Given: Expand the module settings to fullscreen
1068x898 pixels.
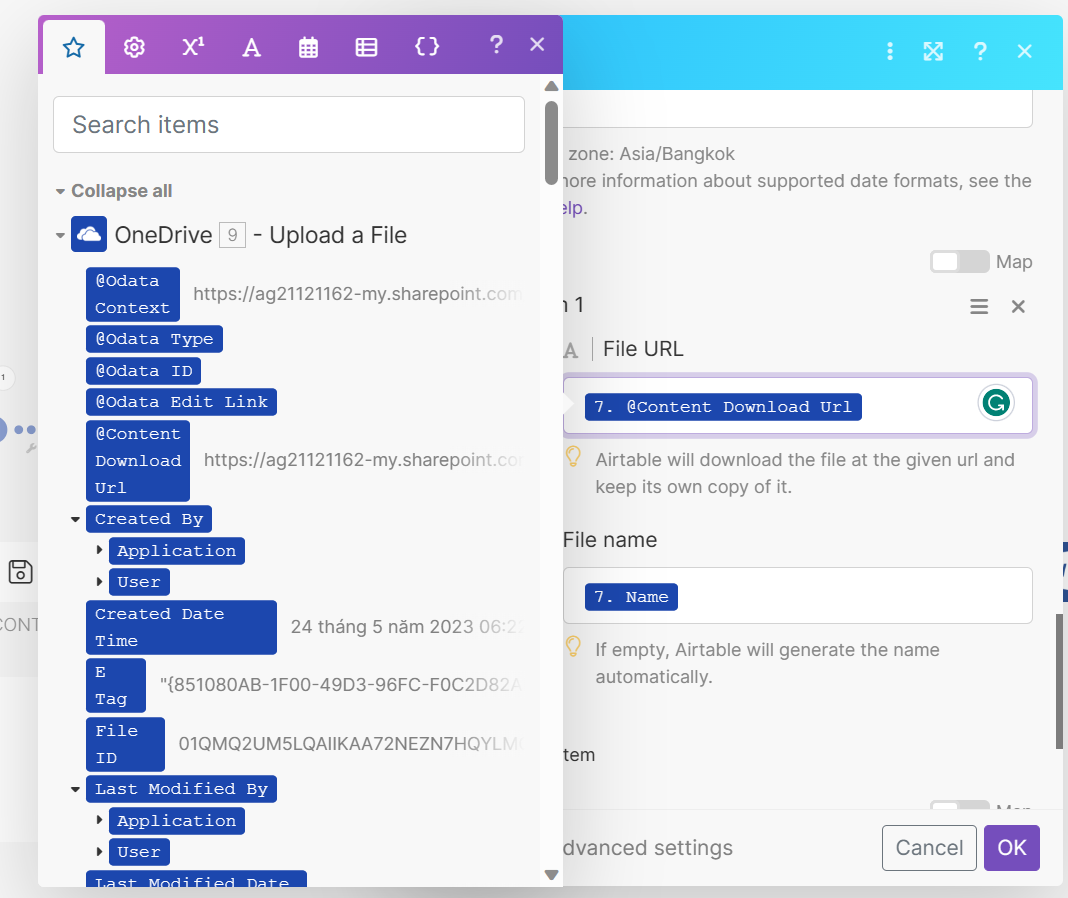Looking at the screenshot, I should point(933,51).
